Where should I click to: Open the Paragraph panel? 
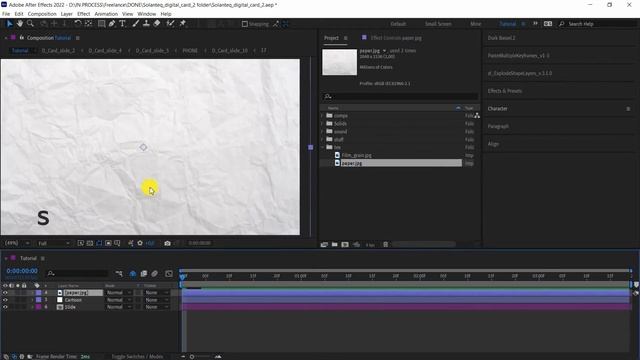point(498,127)
